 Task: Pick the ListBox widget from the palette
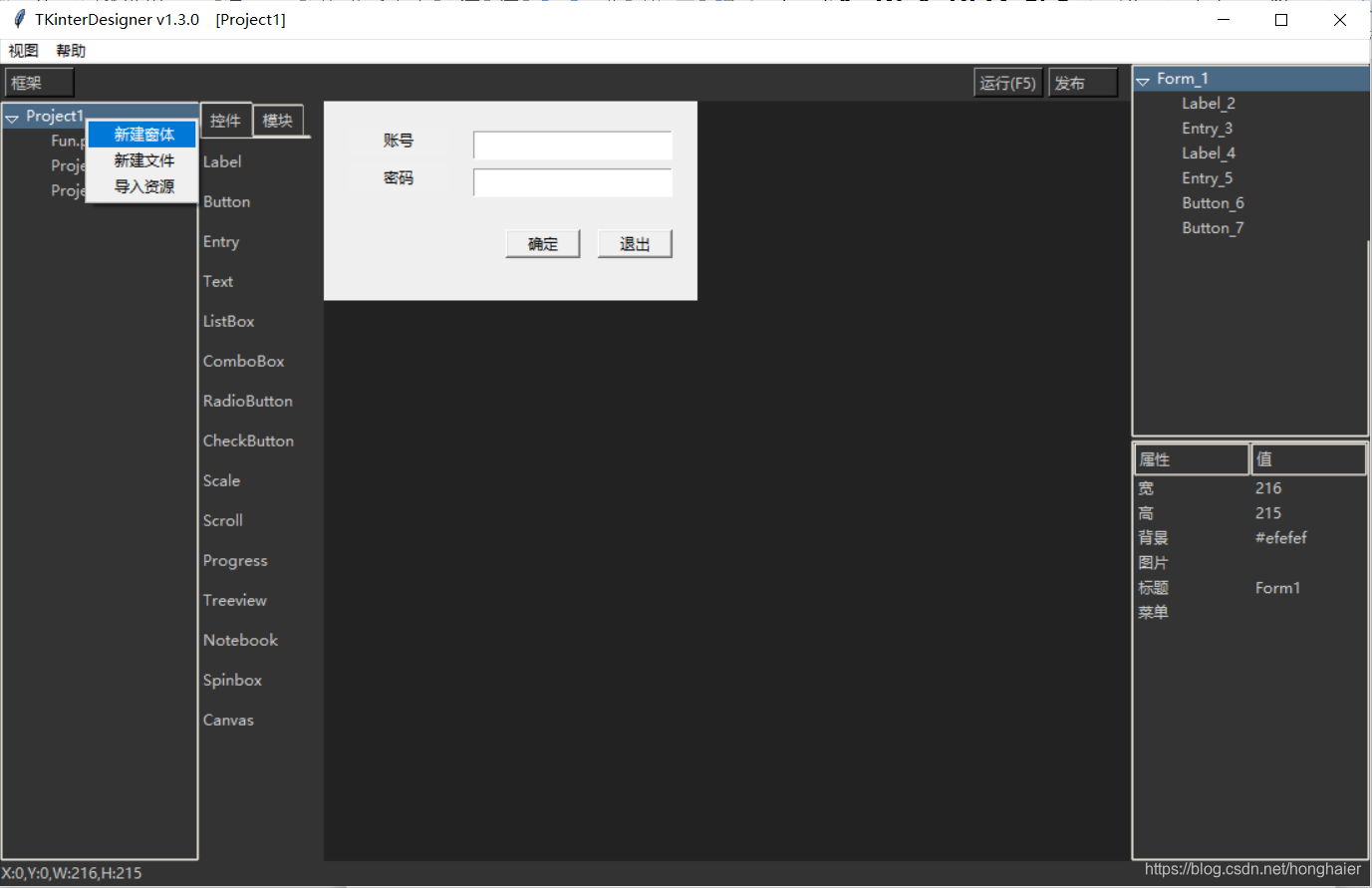[229, 321]
